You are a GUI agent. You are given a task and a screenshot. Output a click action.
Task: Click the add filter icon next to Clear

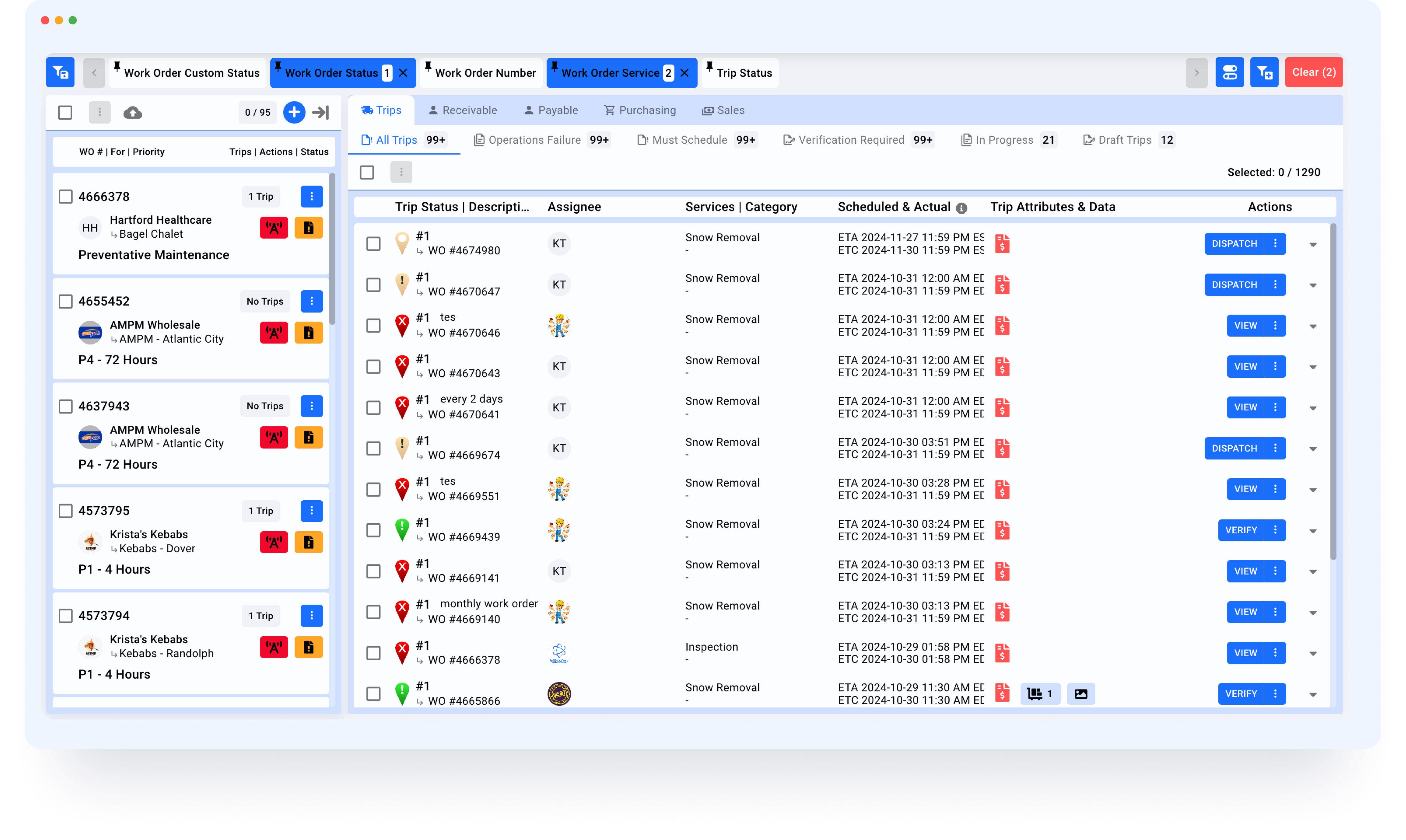pos(1264,72)
